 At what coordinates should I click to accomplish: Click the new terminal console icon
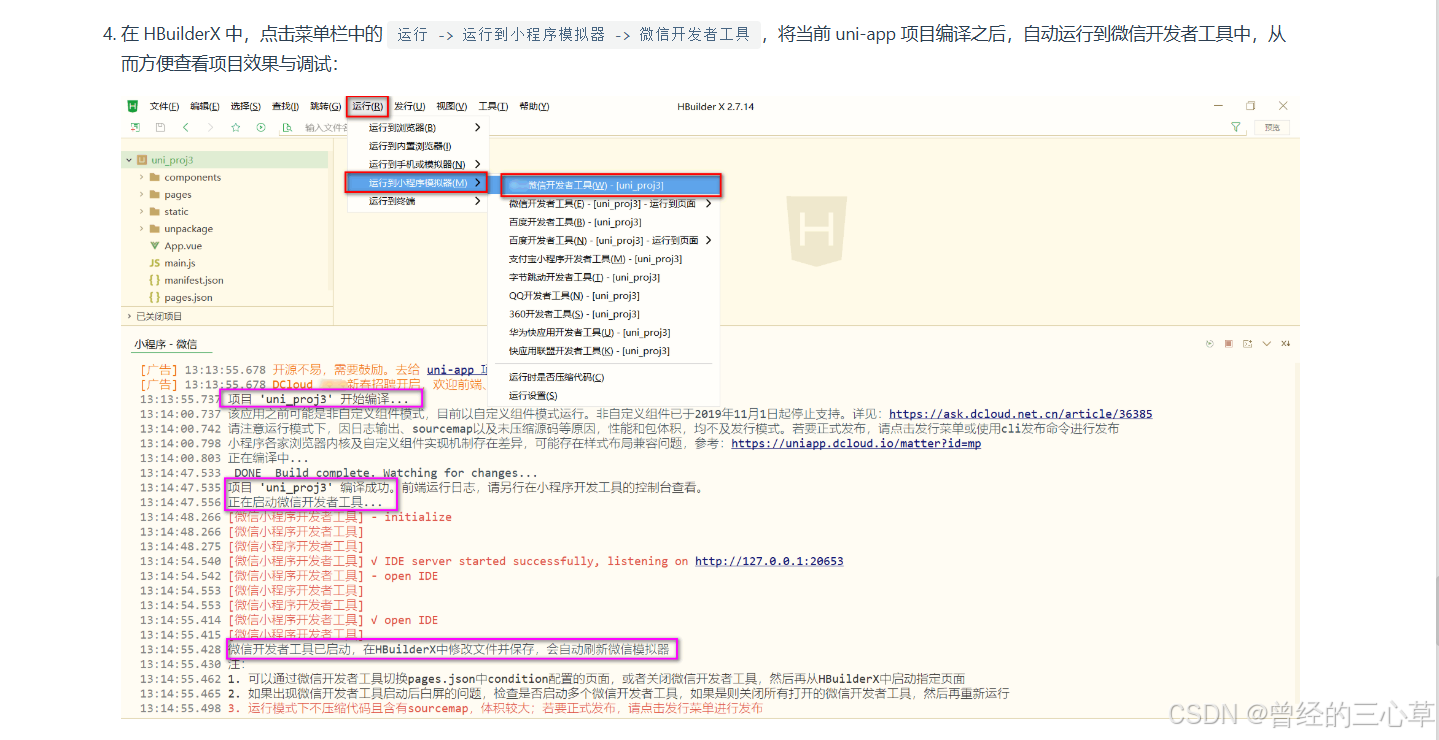click(x=1247, y=343)
